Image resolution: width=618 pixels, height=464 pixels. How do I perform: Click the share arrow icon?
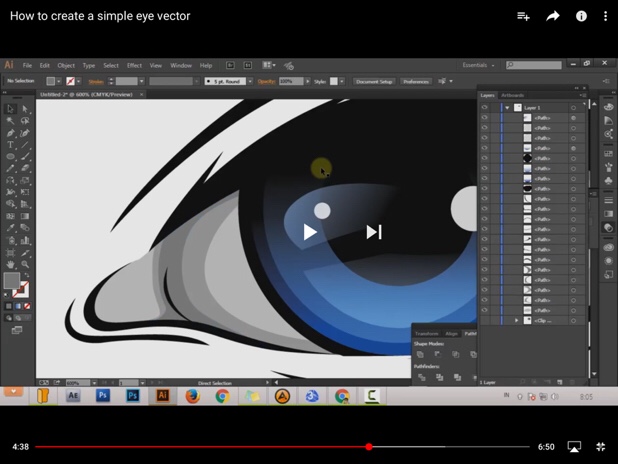coord(553,16)
